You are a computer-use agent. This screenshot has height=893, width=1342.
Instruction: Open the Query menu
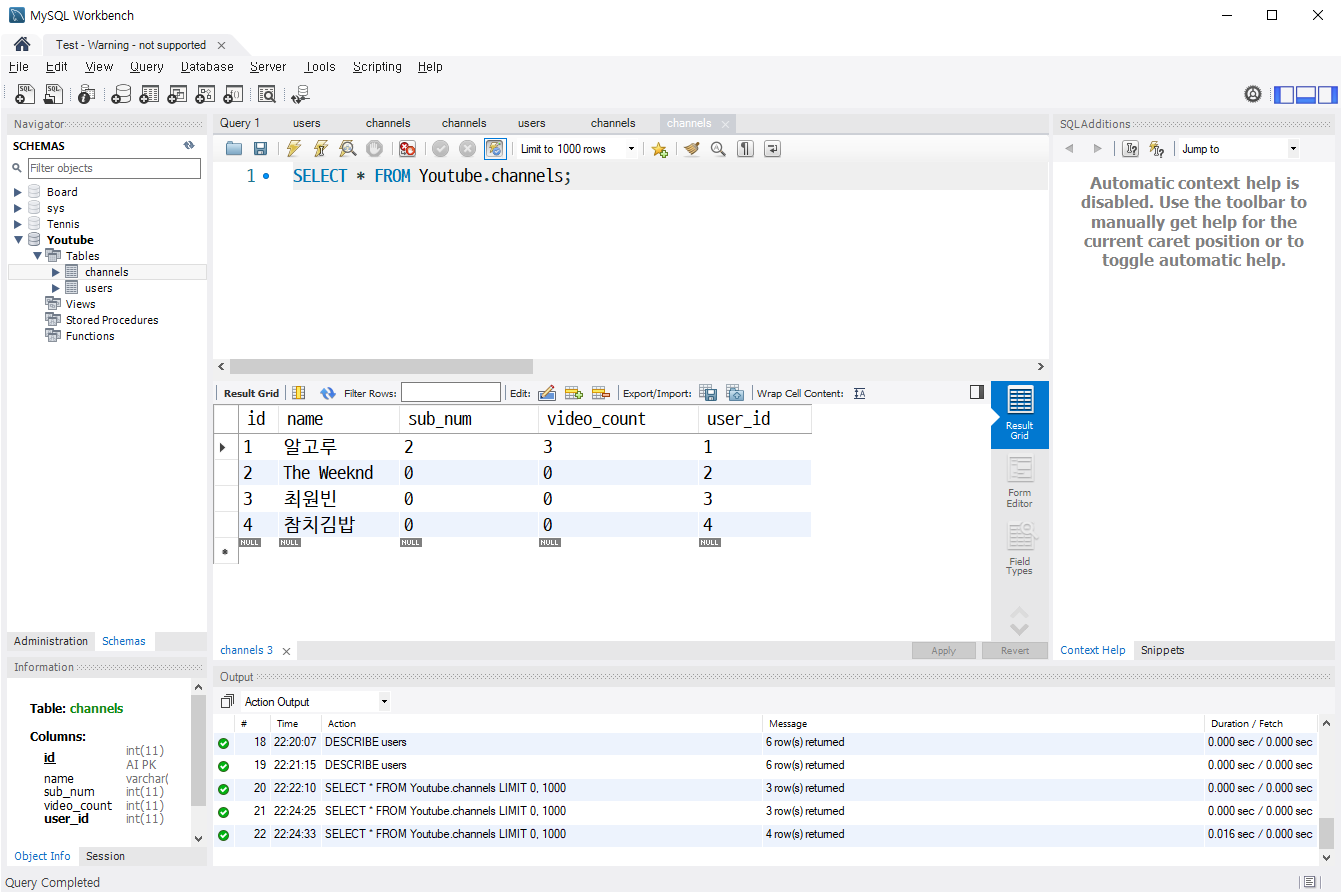point(146,67)
